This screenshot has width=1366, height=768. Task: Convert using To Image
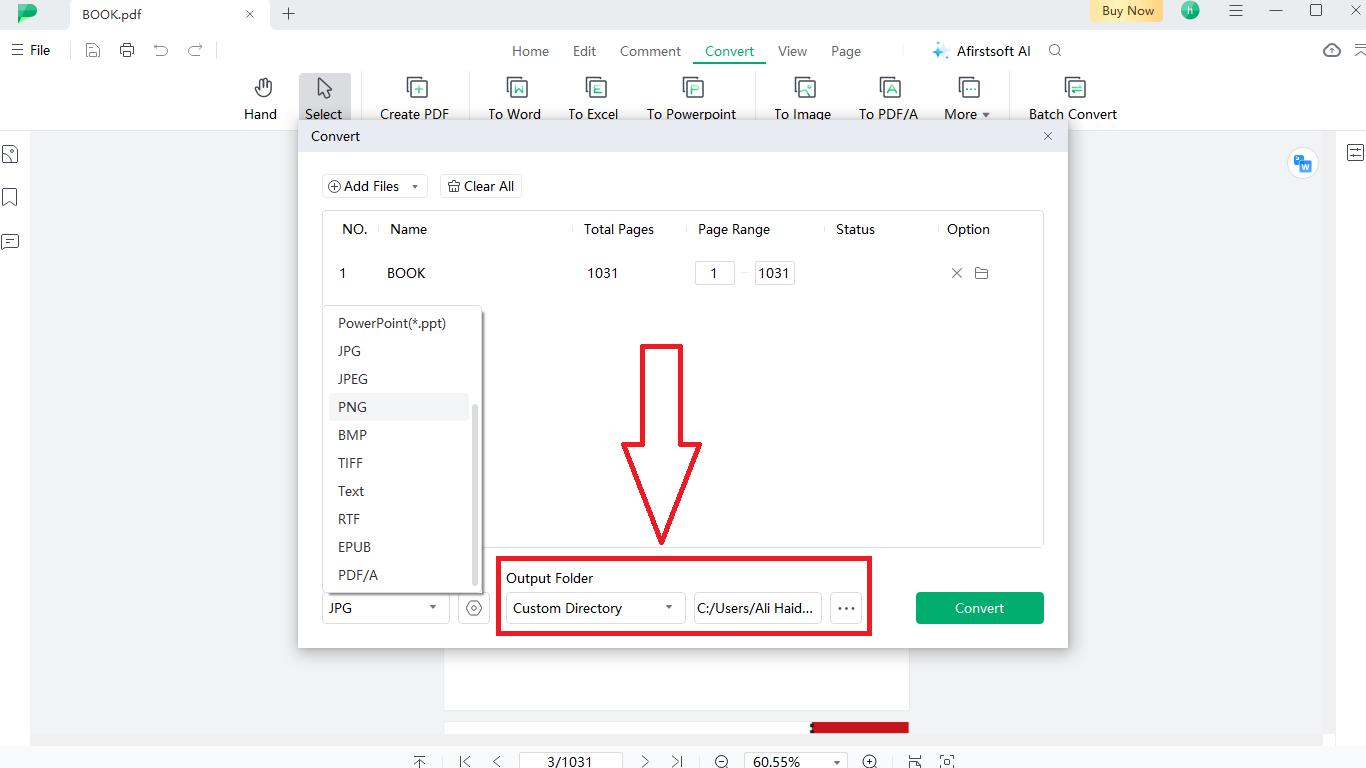tap(803, 99)
